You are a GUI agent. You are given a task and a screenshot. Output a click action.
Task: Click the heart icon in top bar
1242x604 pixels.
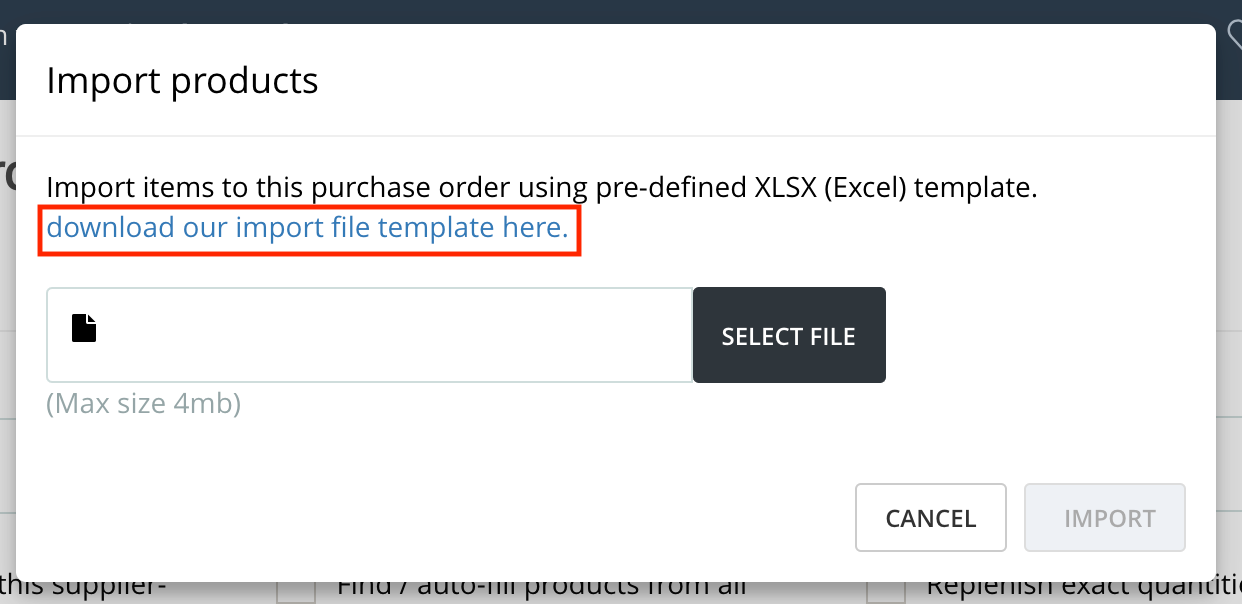tap(1233, 35)
